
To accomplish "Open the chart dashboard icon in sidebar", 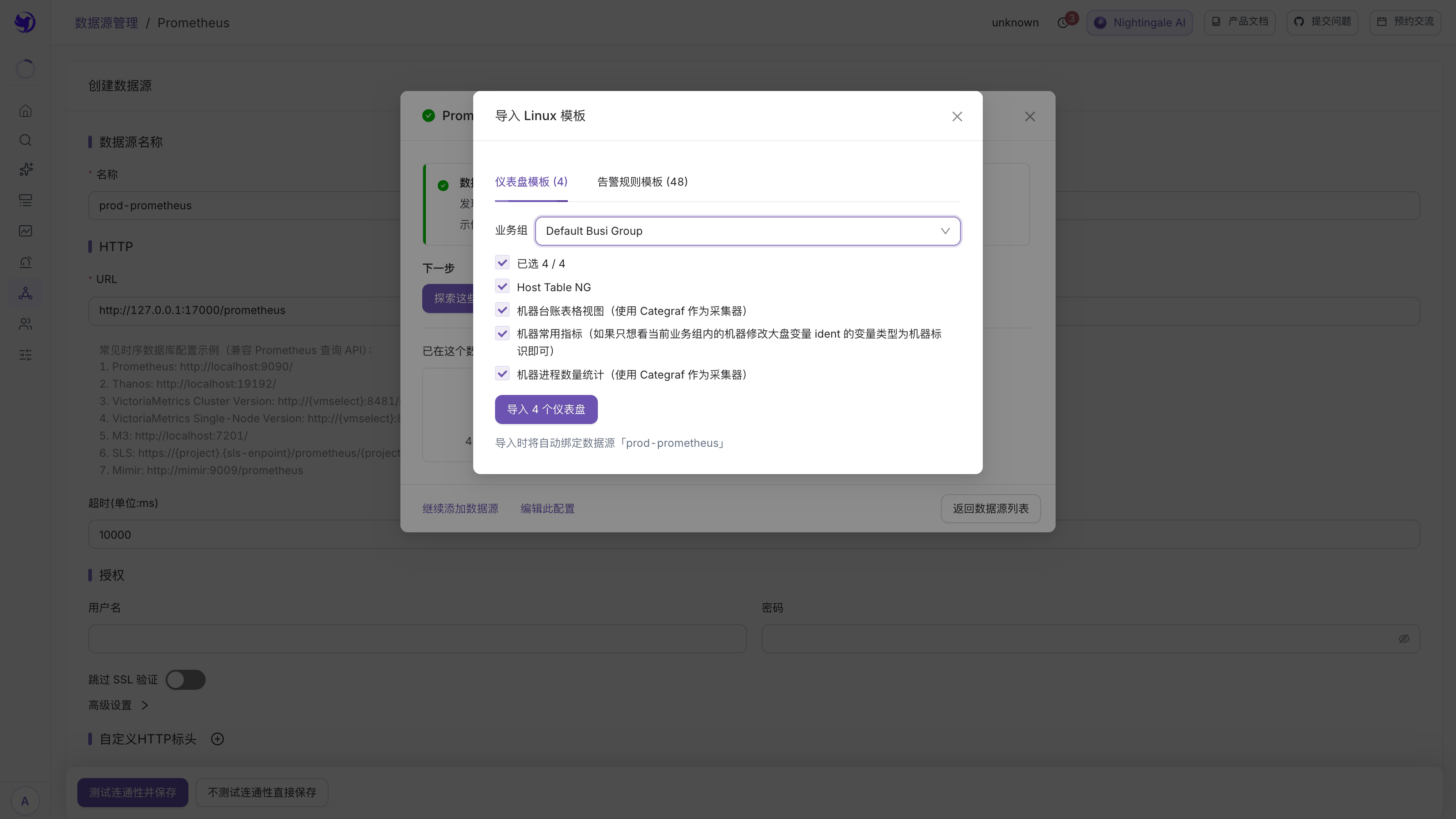I will click(x=25, y=231).
